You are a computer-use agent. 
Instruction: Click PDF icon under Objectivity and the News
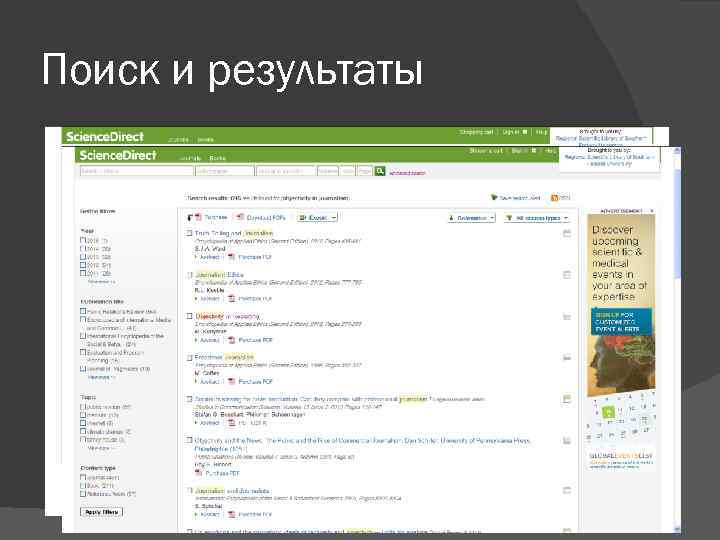pos(198,472)
